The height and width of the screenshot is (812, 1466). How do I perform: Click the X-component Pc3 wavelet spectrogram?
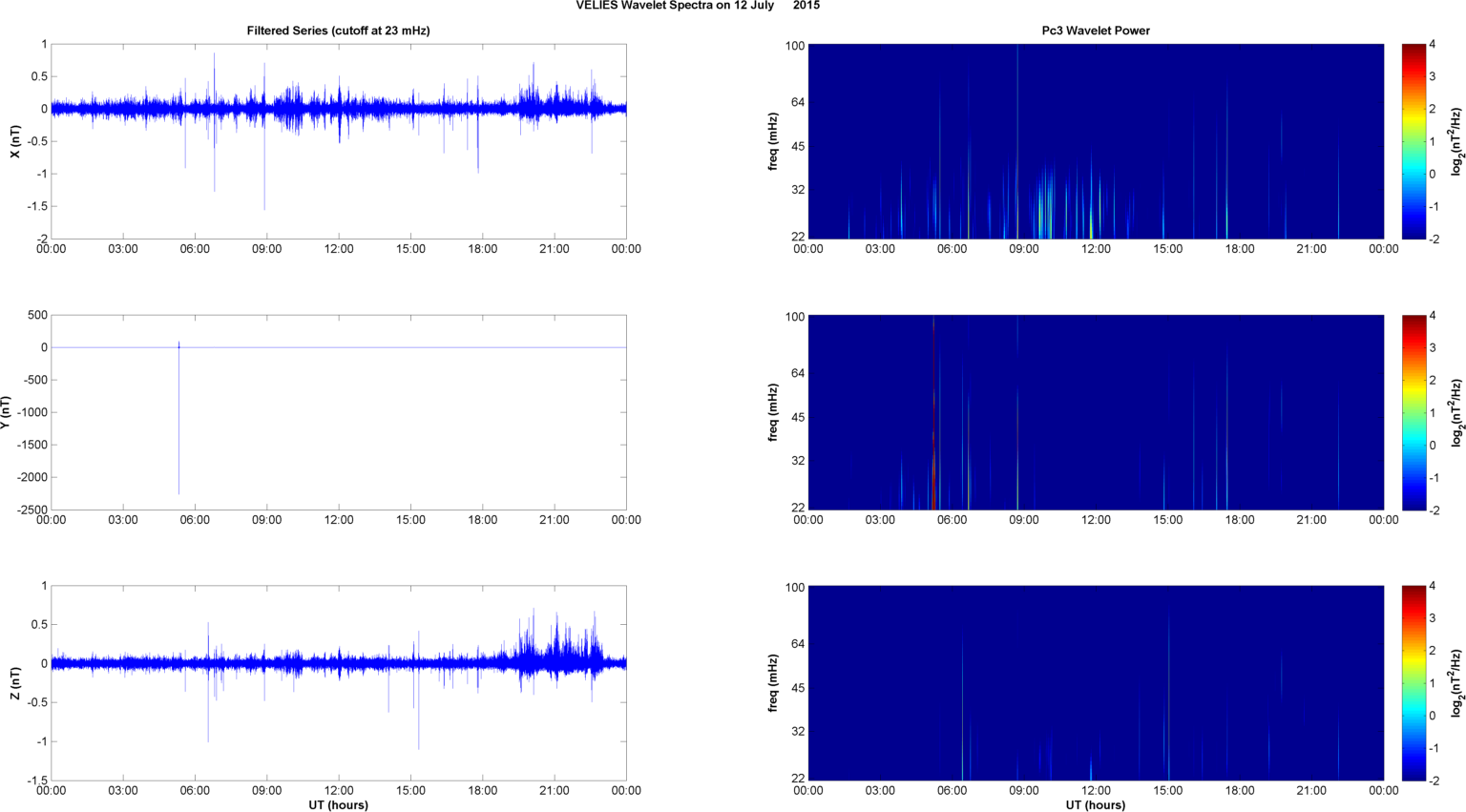(1096, 141)
